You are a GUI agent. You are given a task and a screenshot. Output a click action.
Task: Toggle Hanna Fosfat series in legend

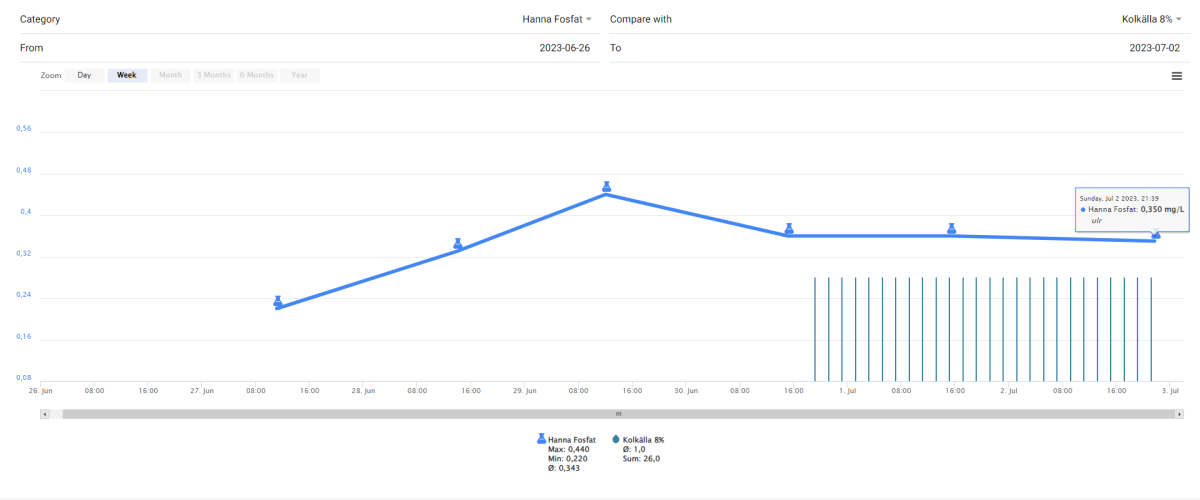coord(572,439)
